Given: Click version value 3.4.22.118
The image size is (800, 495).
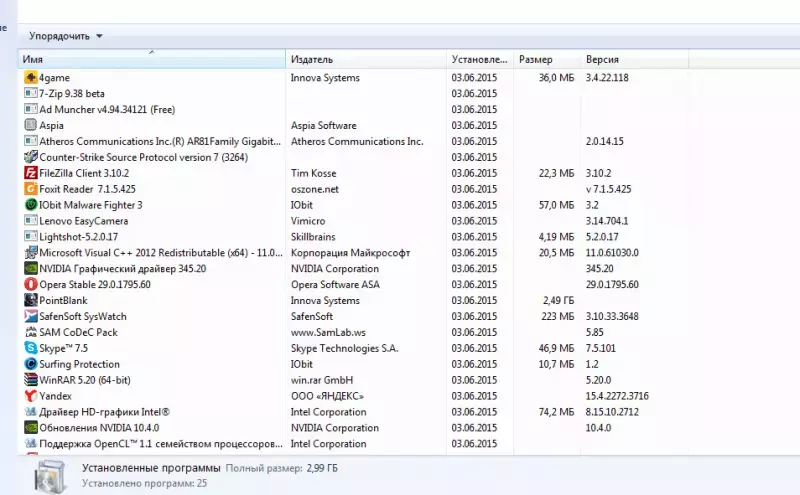Looking at the screenshot, I should coord(607,78).
